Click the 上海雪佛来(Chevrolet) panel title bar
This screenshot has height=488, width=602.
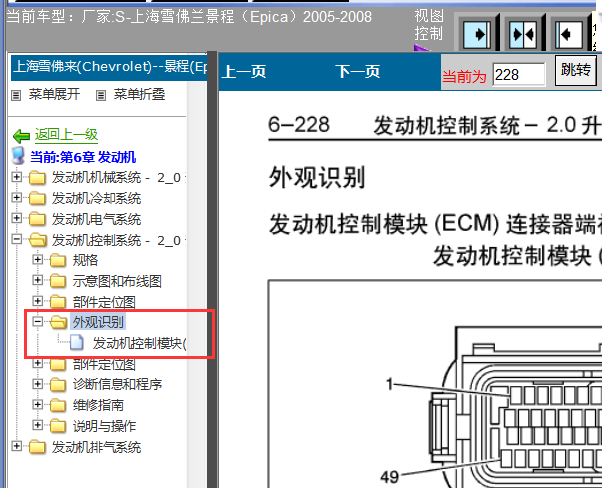click(x=109, y=68)
